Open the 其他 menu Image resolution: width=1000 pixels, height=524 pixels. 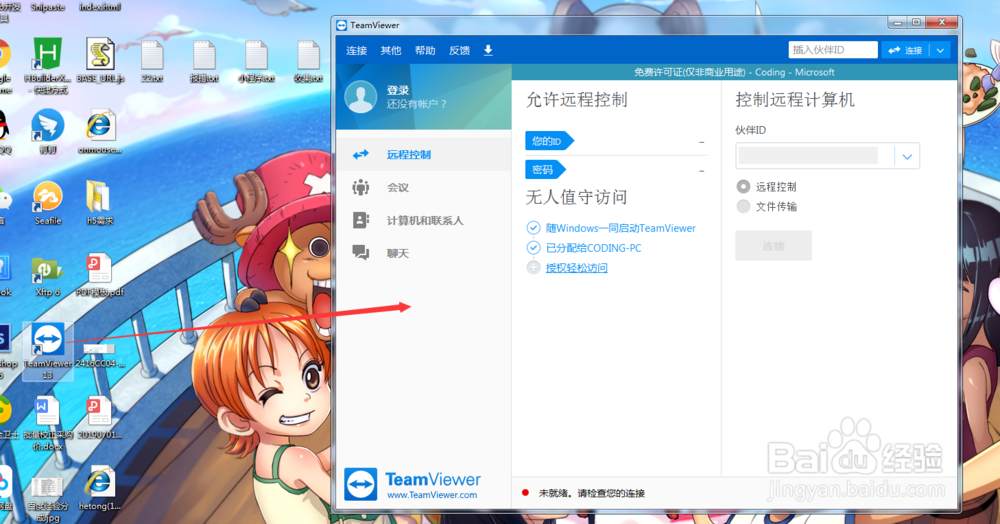[x=391, y=50]
